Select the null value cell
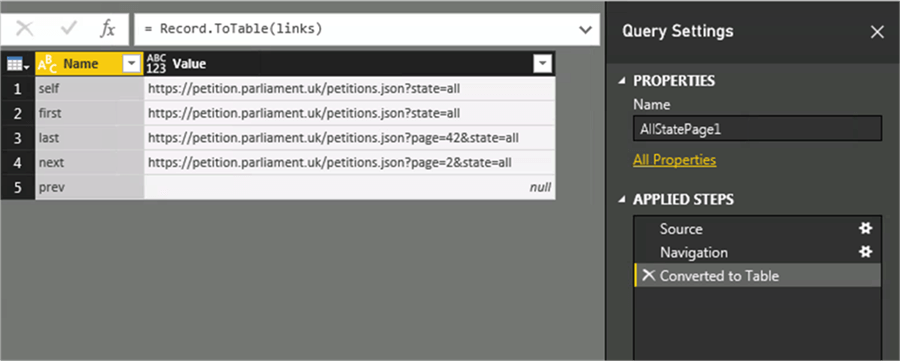This screenshot has width=900, height=361. tap(350, 188)
